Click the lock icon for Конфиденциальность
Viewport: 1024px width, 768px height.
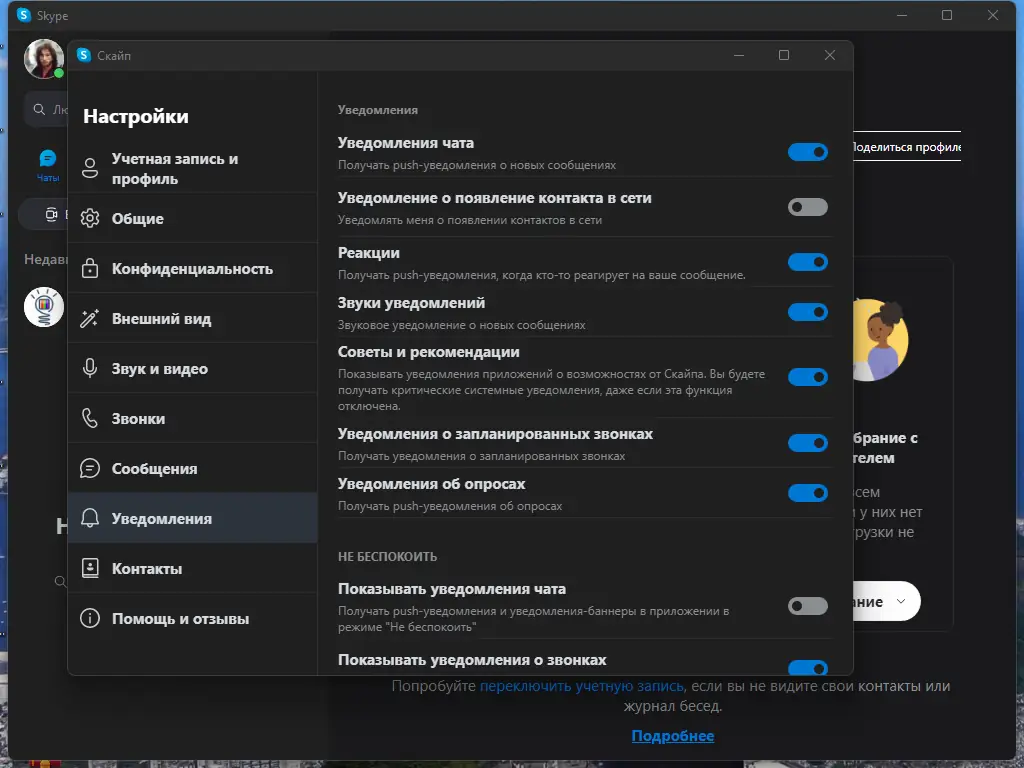90,268
